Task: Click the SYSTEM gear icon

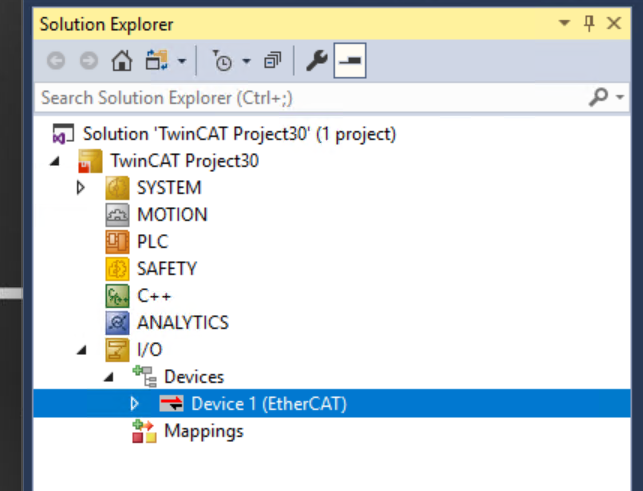Action: [x=117, y=188]
